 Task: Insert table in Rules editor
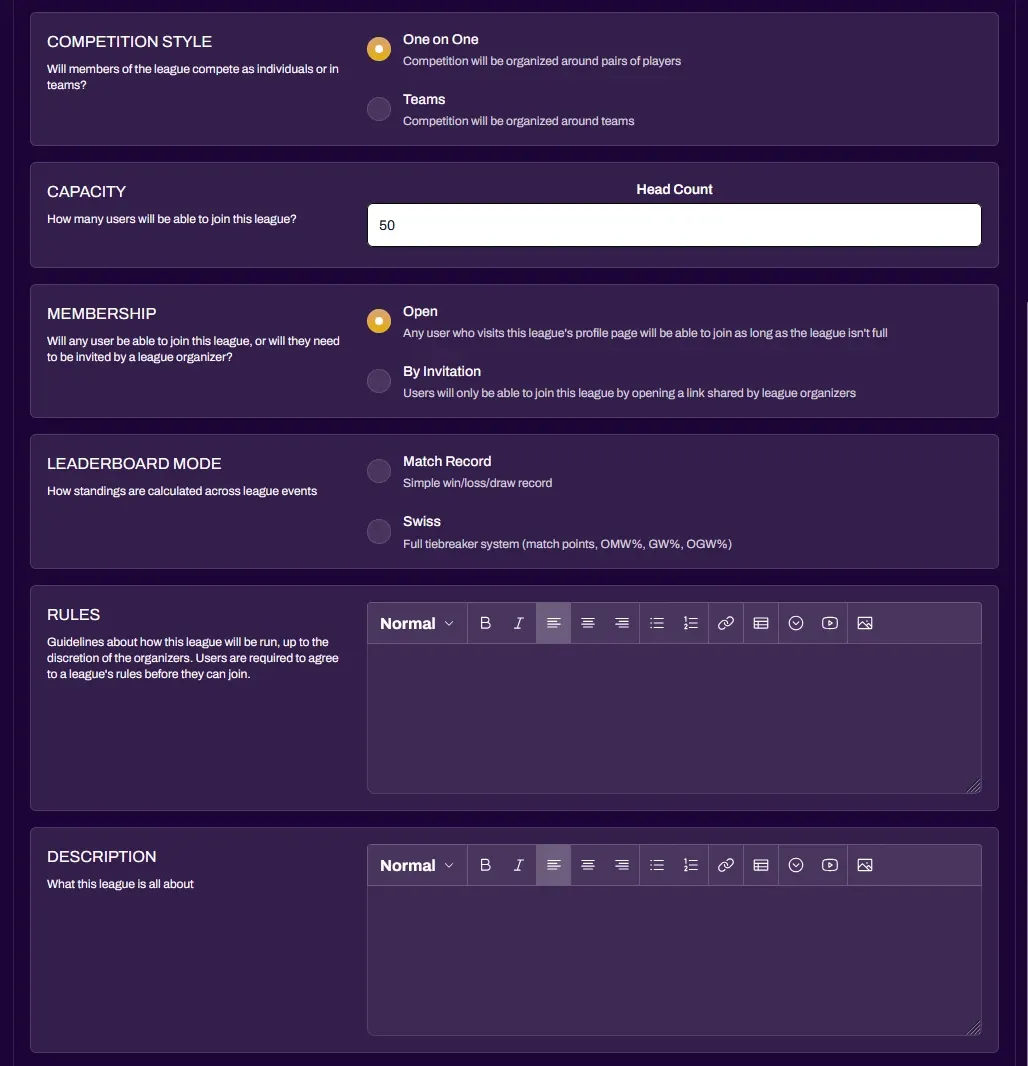[761, 623]
